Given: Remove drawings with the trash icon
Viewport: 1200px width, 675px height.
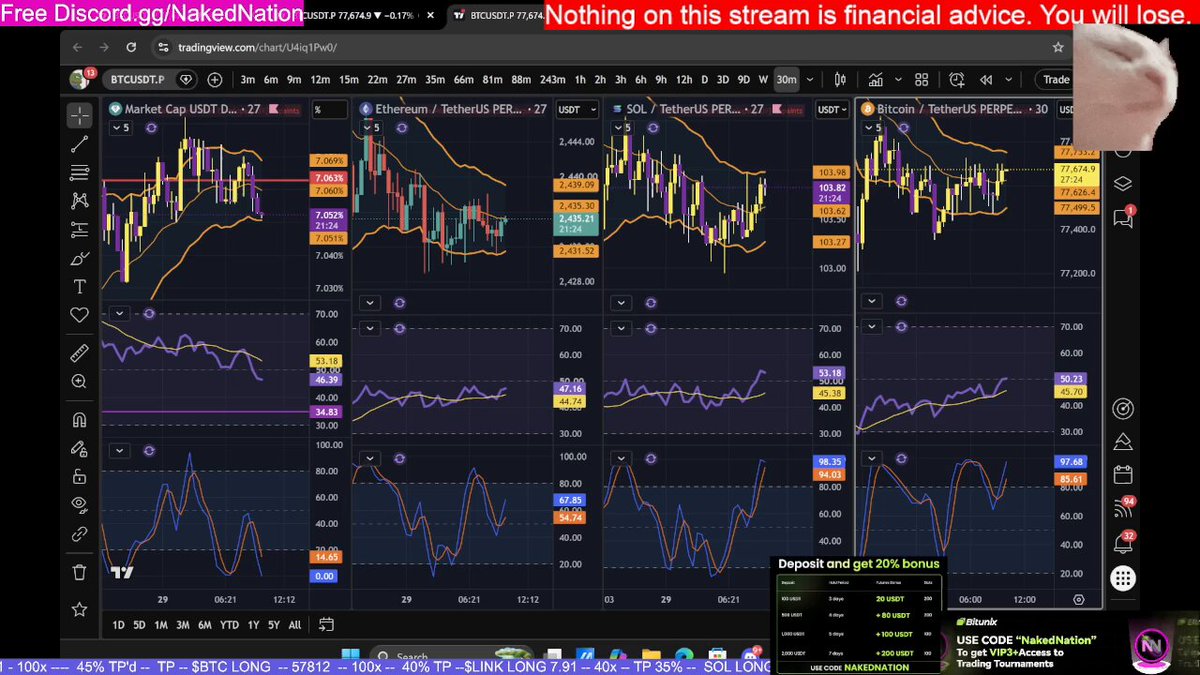Looking at the screenshot, I should (79, 572).
